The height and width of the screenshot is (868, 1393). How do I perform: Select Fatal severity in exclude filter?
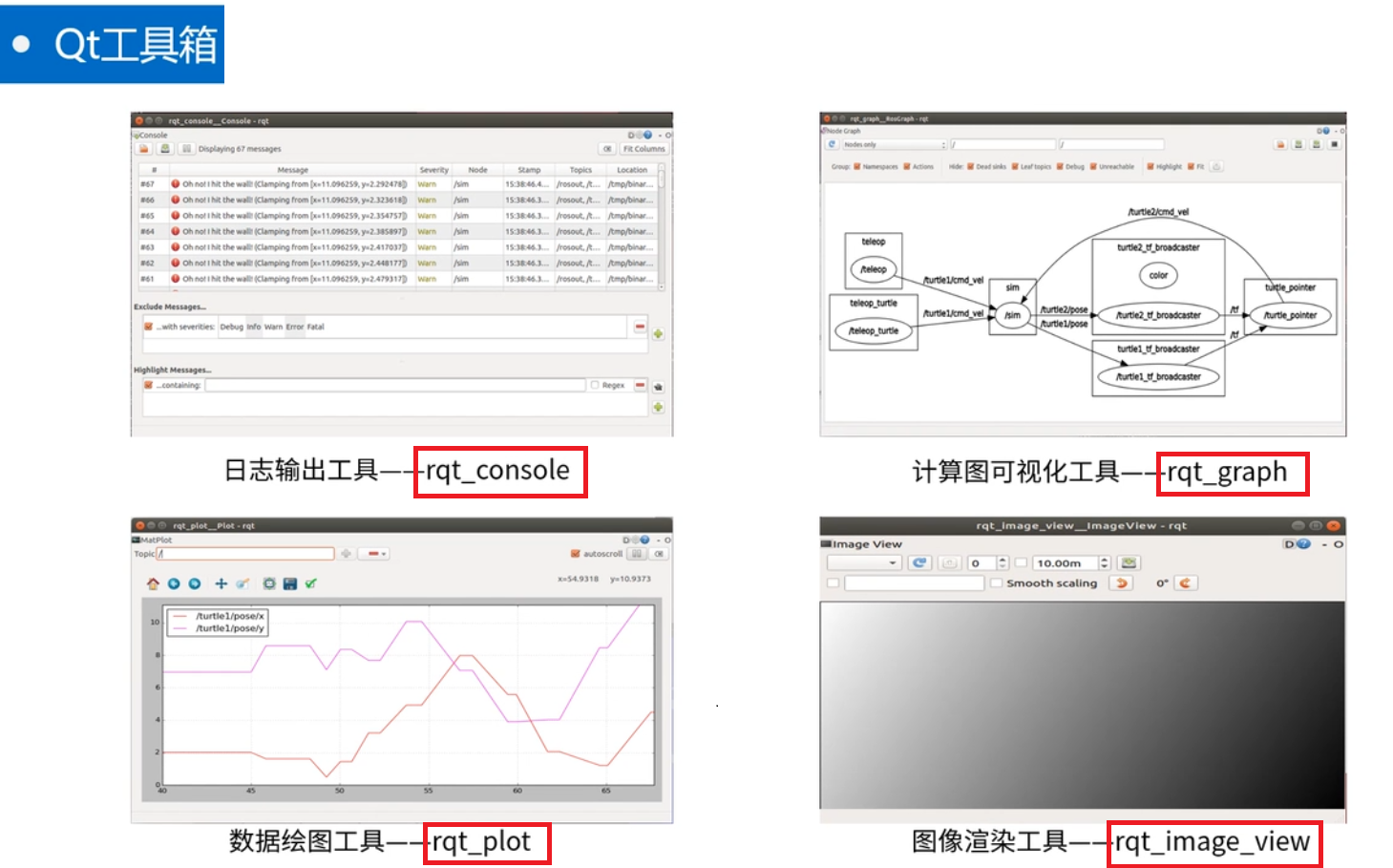pos(315,327)
